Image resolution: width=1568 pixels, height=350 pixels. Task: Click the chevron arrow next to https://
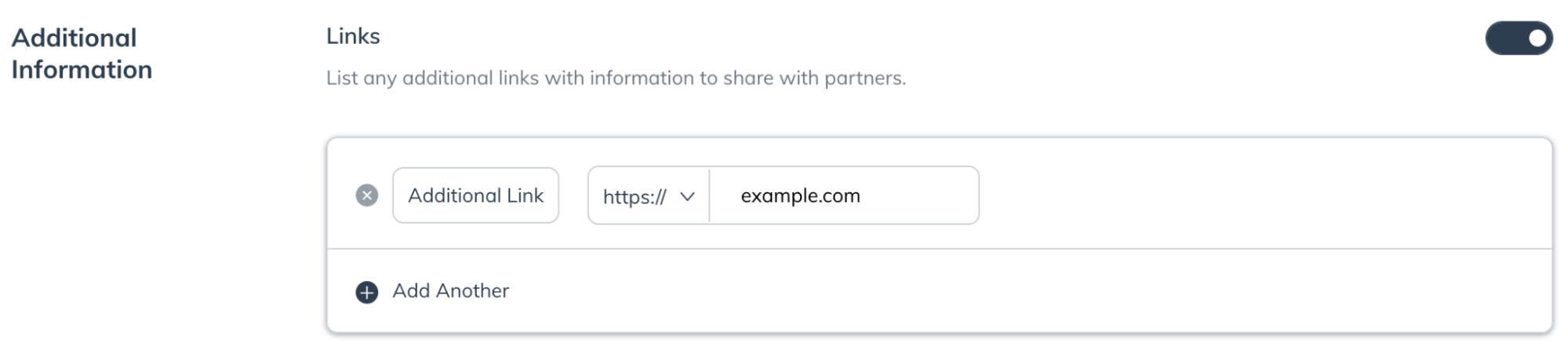(687, 196)
